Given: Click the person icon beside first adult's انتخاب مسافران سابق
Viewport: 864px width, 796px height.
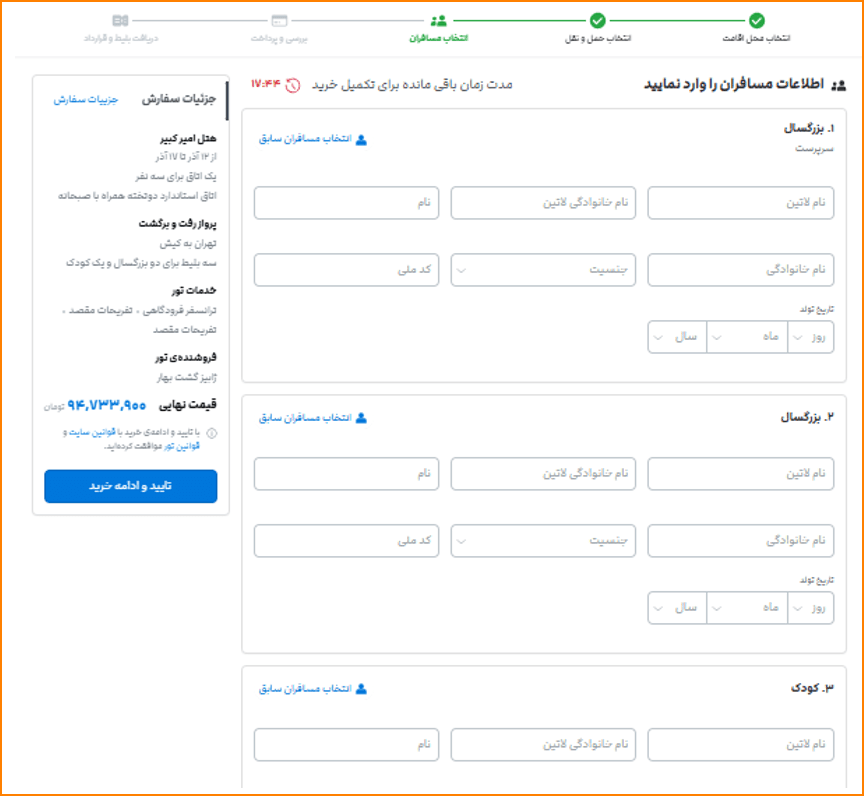Looking at the screenshot, I should point(361,139).
